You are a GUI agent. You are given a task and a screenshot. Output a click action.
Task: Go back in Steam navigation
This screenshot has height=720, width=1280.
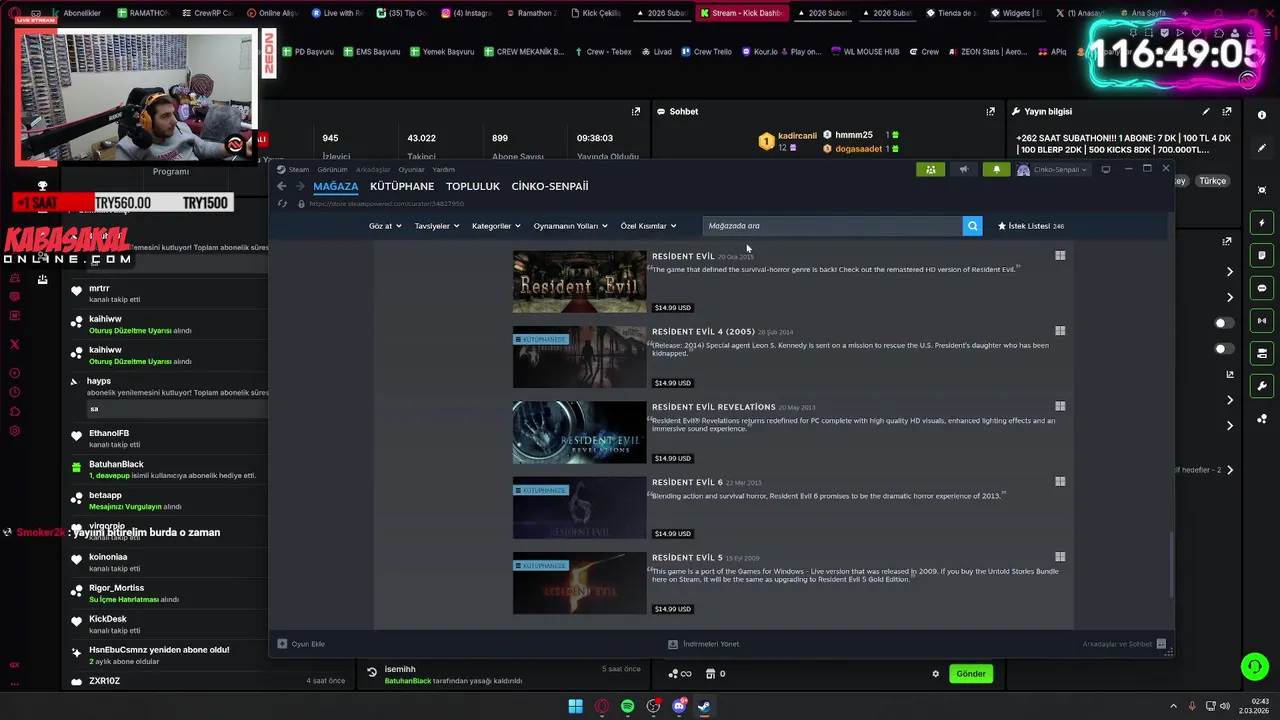click(282, 186)
